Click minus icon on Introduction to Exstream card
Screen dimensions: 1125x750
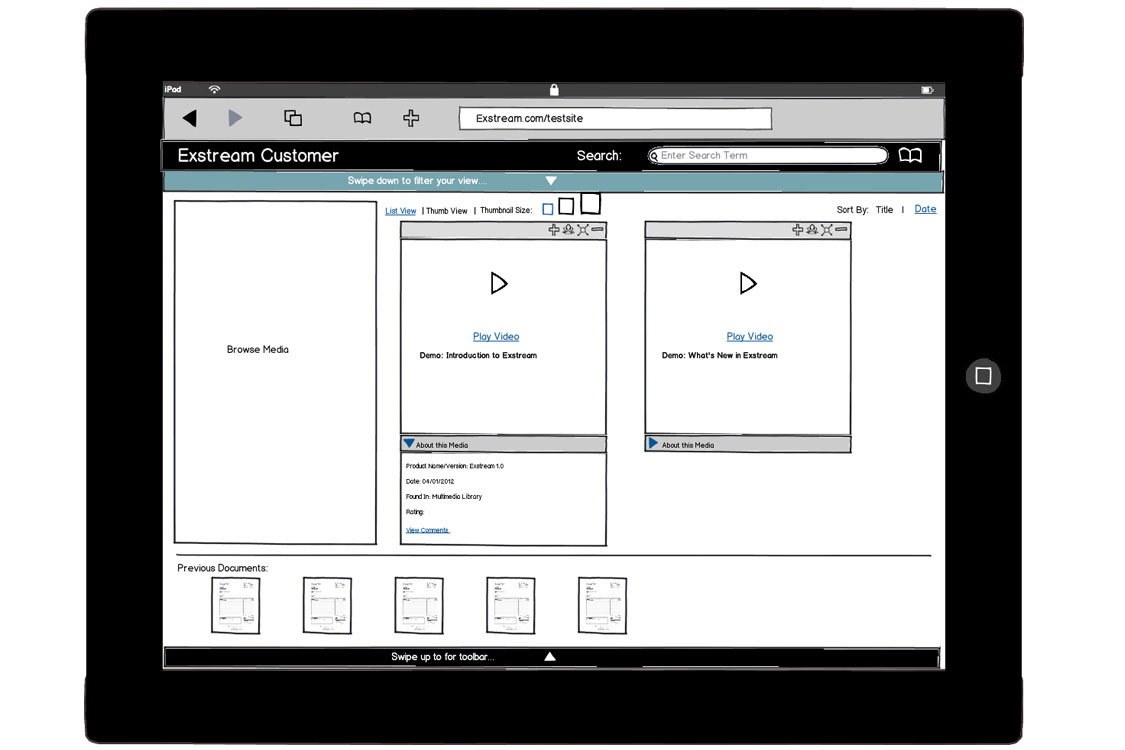(x=597, y=230)
